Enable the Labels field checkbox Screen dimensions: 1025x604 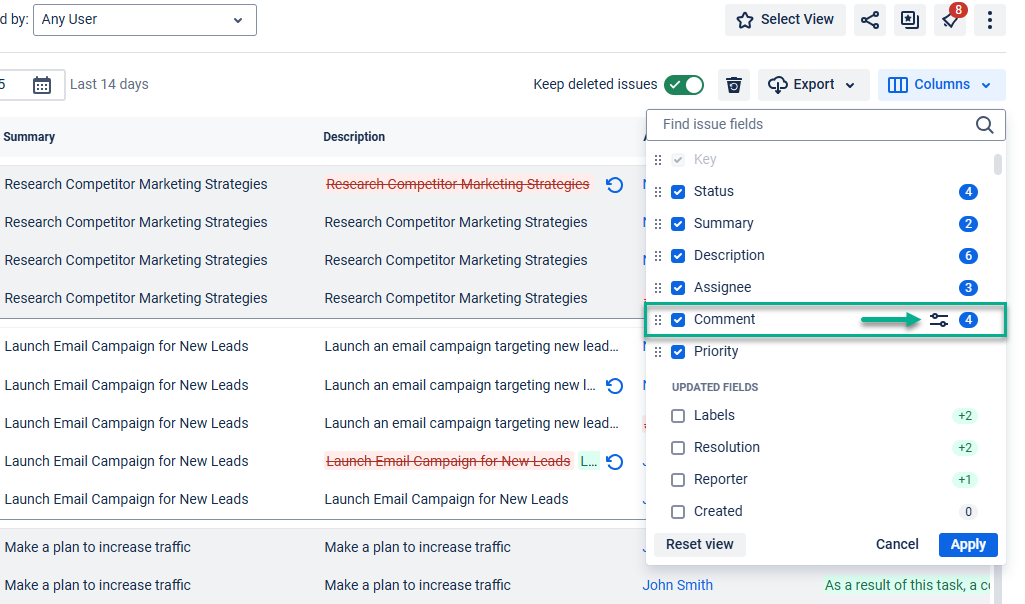click(678, 416)
